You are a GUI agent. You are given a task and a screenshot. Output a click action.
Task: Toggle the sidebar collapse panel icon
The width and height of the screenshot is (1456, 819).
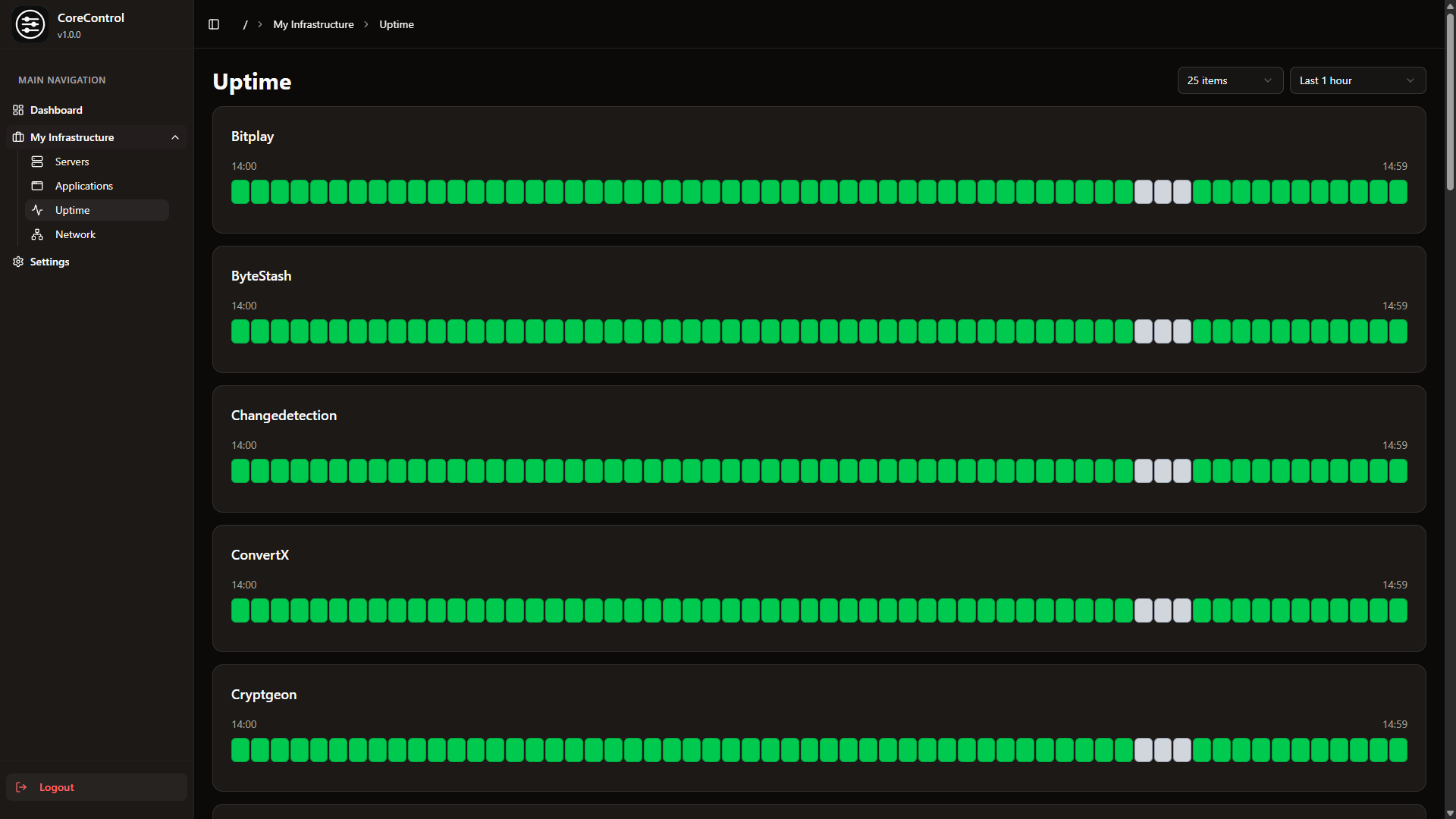(x=213, y=24)
